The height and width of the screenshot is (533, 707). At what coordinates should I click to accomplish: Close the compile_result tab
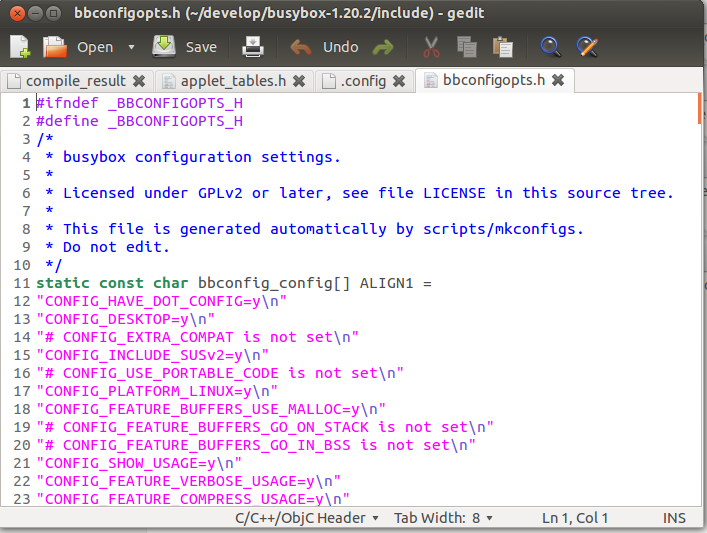coord(139,81)
